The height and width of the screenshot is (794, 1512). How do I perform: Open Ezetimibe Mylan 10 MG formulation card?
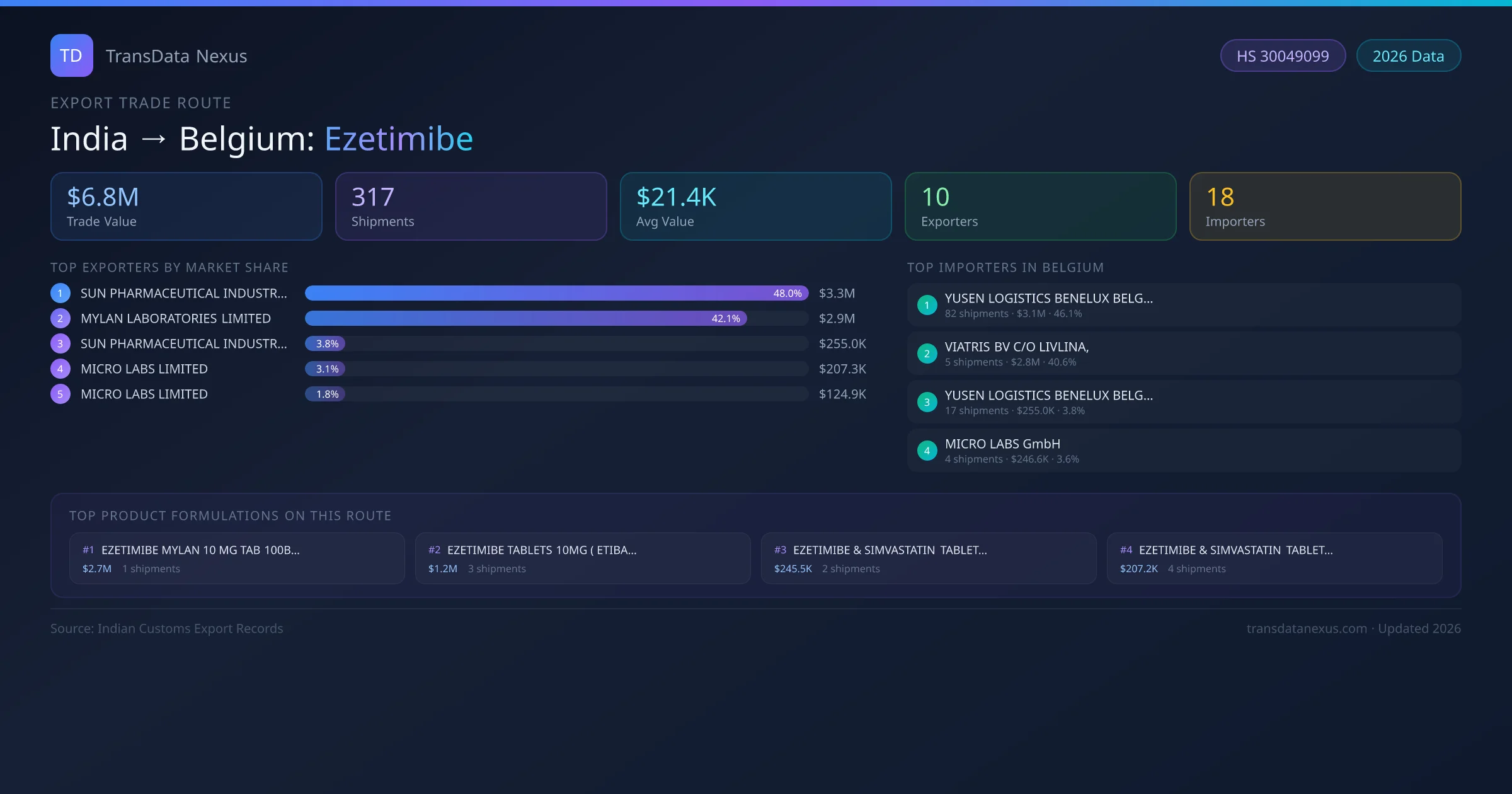point(237,558)
